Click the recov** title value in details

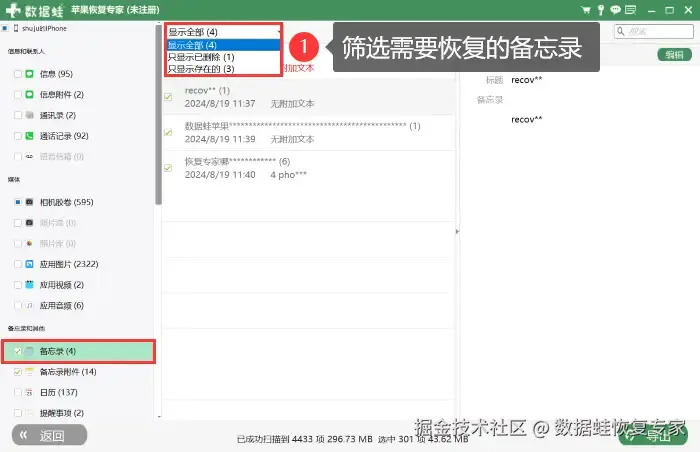pyautogui.click(x=527, y=80)
